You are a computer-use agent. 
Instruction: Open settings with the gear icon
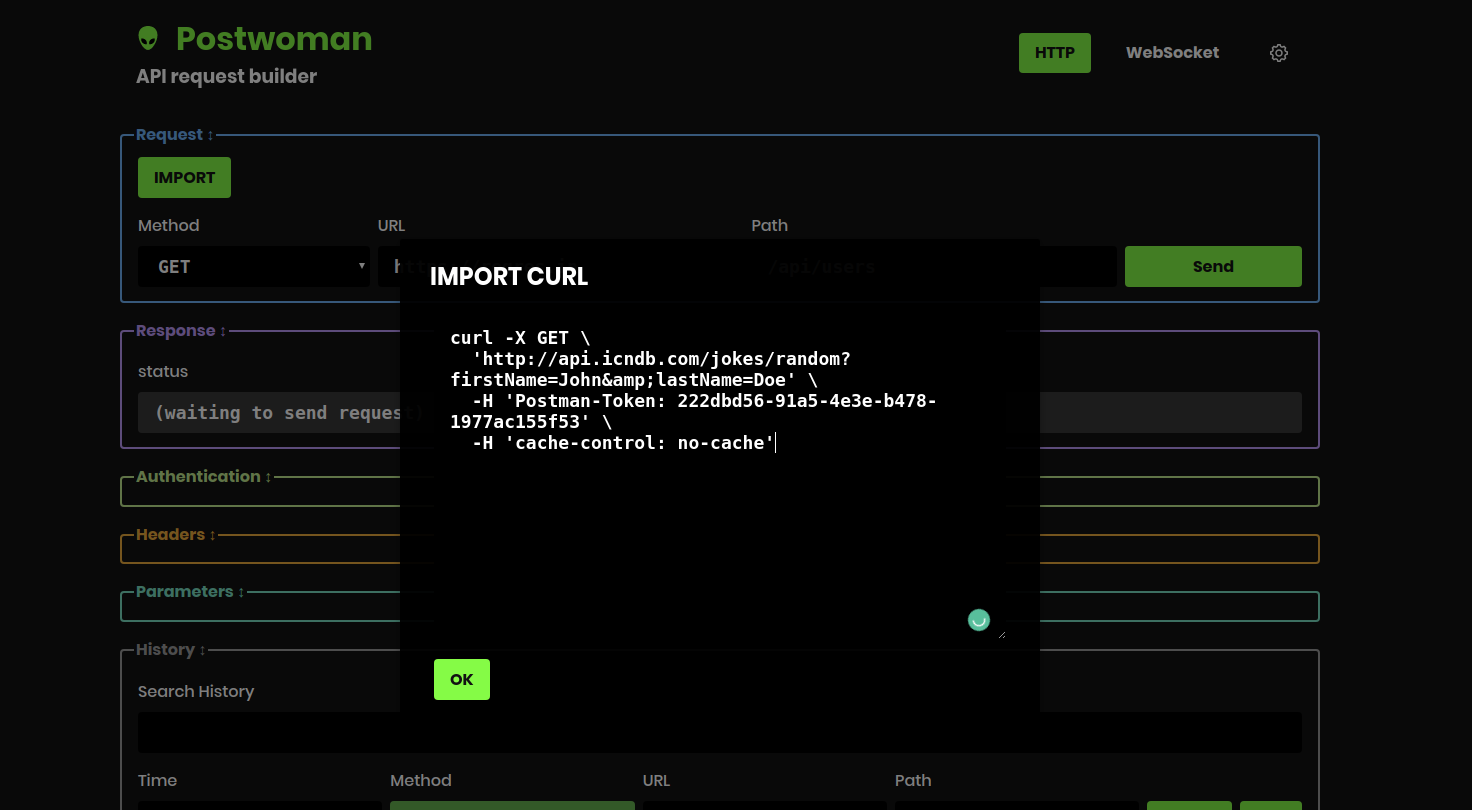click(1279, 53)
